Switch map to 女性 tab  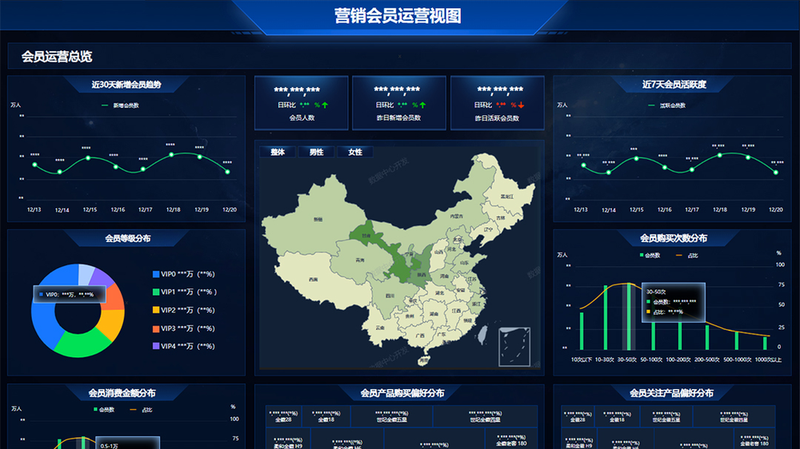(355, 152)
